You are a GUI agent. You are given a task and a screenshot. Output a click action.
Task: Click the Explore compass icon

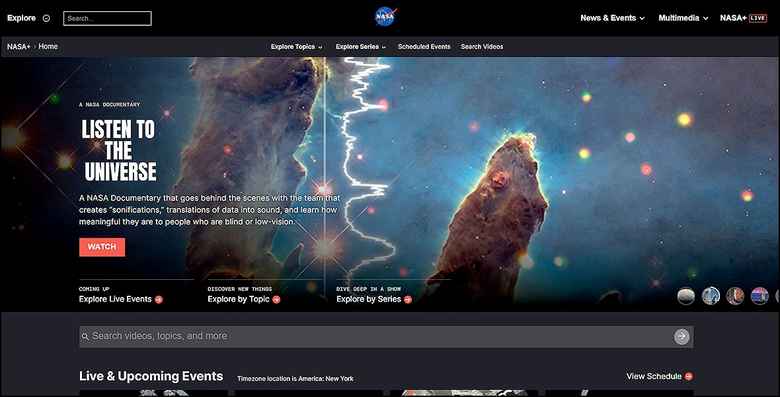[x=46, y=18]
